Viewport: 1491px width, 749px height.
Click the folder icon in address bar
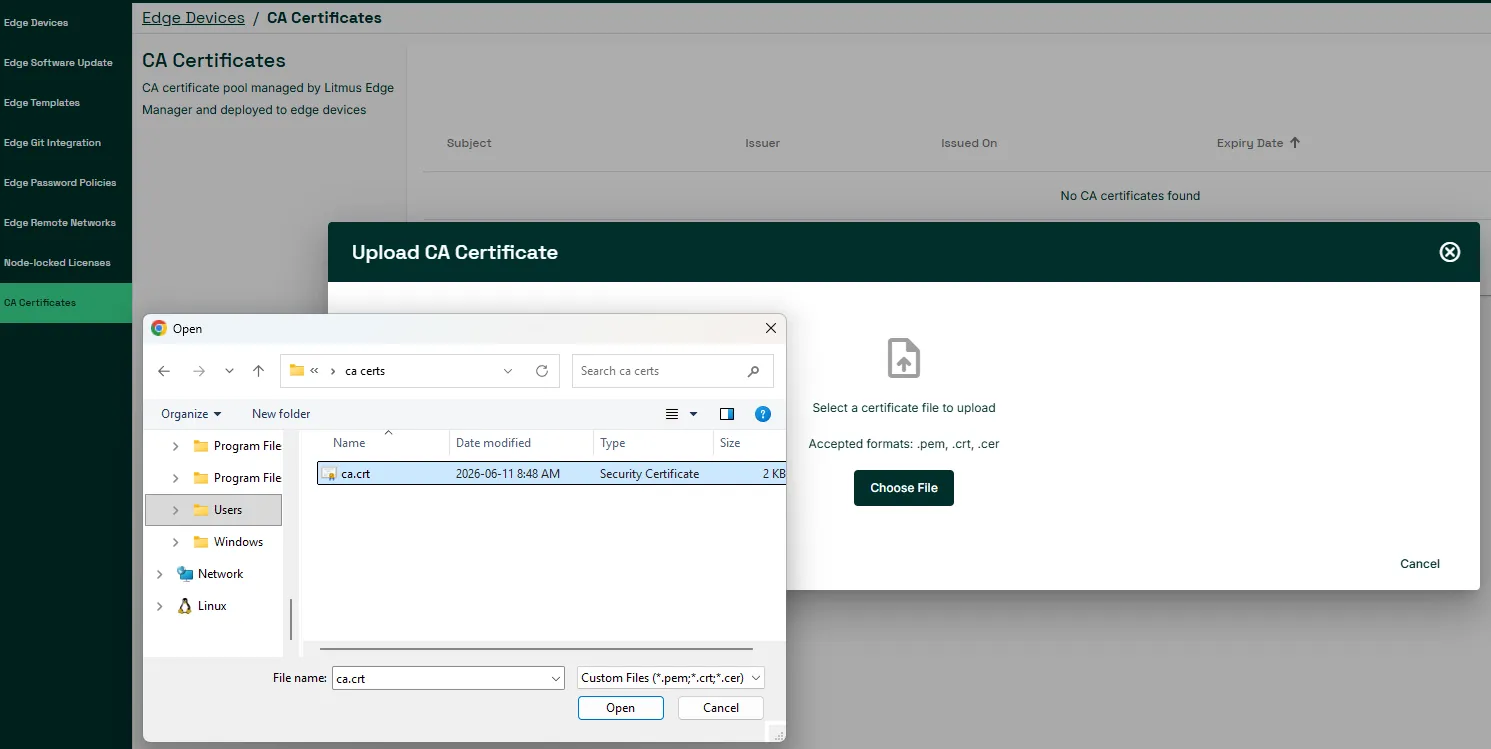(297, 370)
